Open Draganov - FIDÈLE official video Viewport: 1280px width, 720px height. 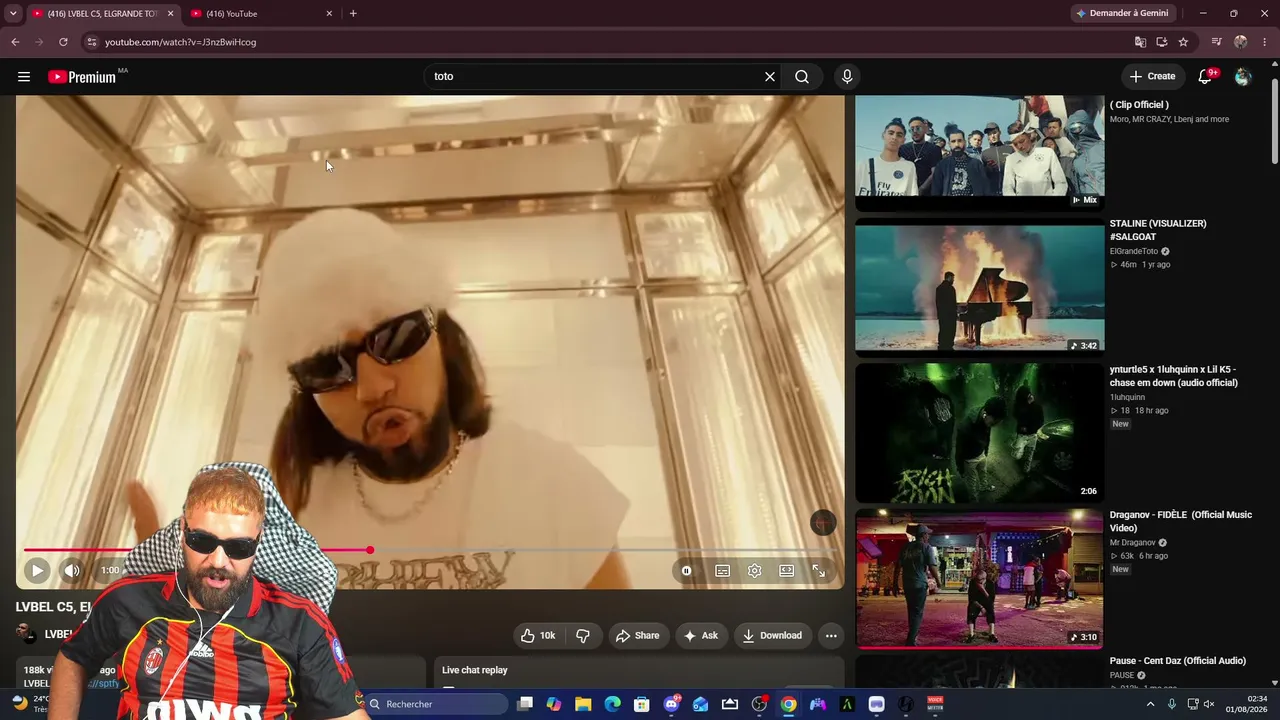(x=1181, y=521)
